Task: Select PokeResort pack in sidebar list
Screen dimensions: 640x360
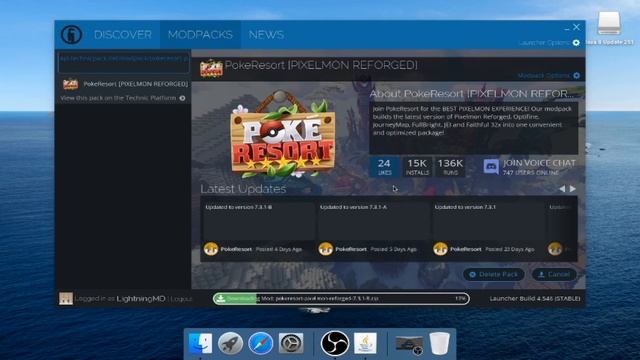Action: click(x=123, y=84)
